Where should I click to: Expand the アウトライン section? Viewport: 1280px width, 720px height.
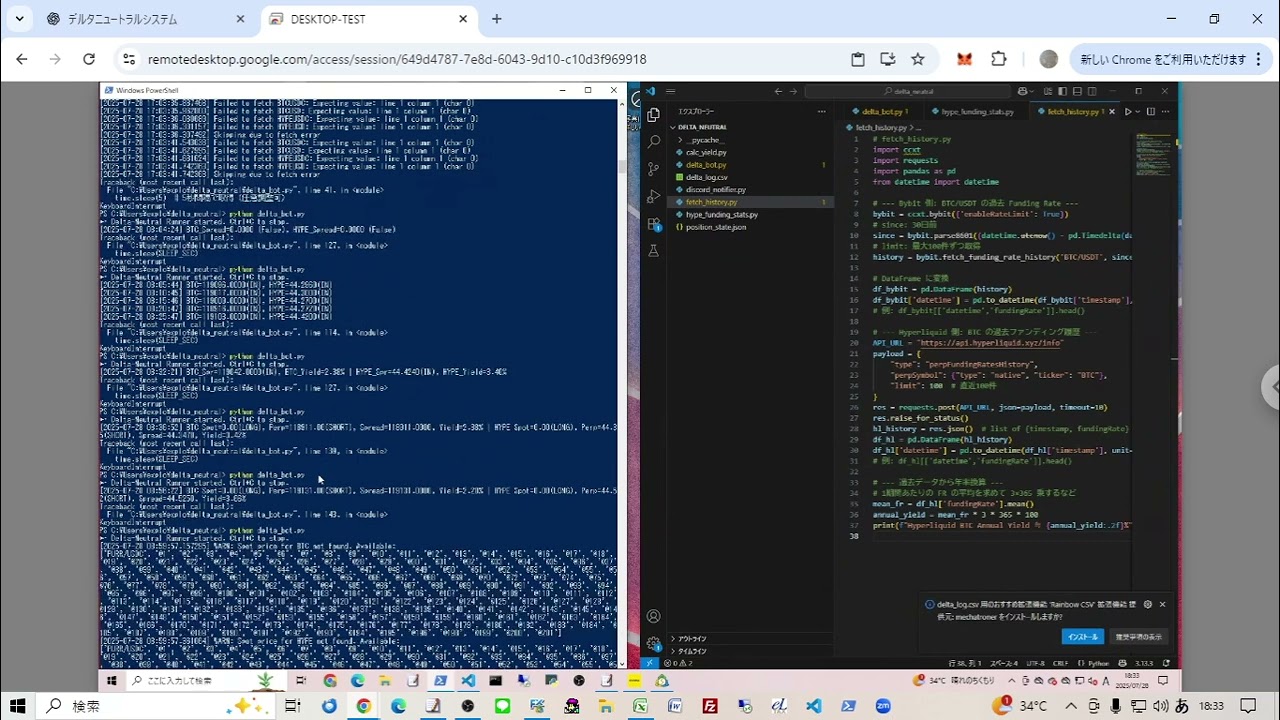click(692, 638)
